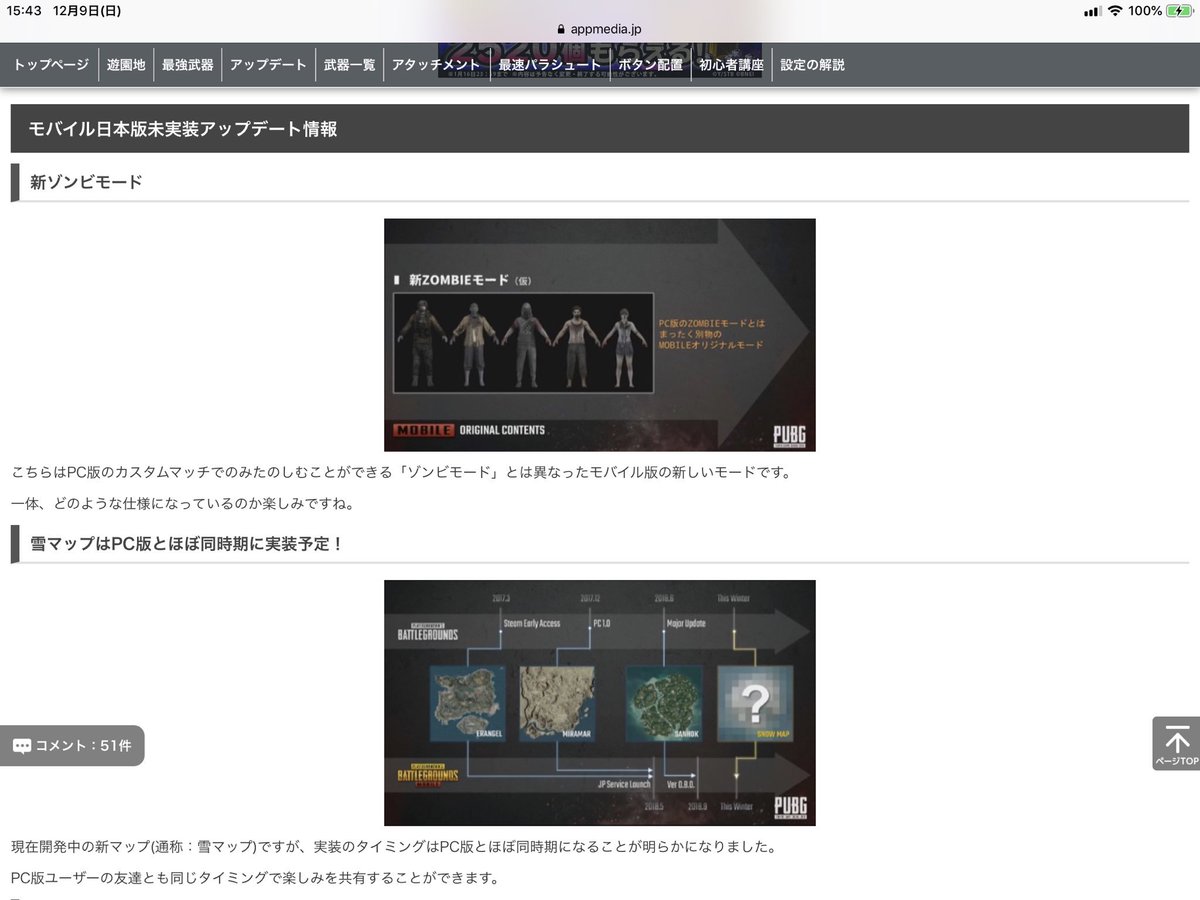Tap the 雪マップはPC版とほぼ同時期に実装予定！ heading
Screen dimensions: 1200x900
click(x=187, y=544)
